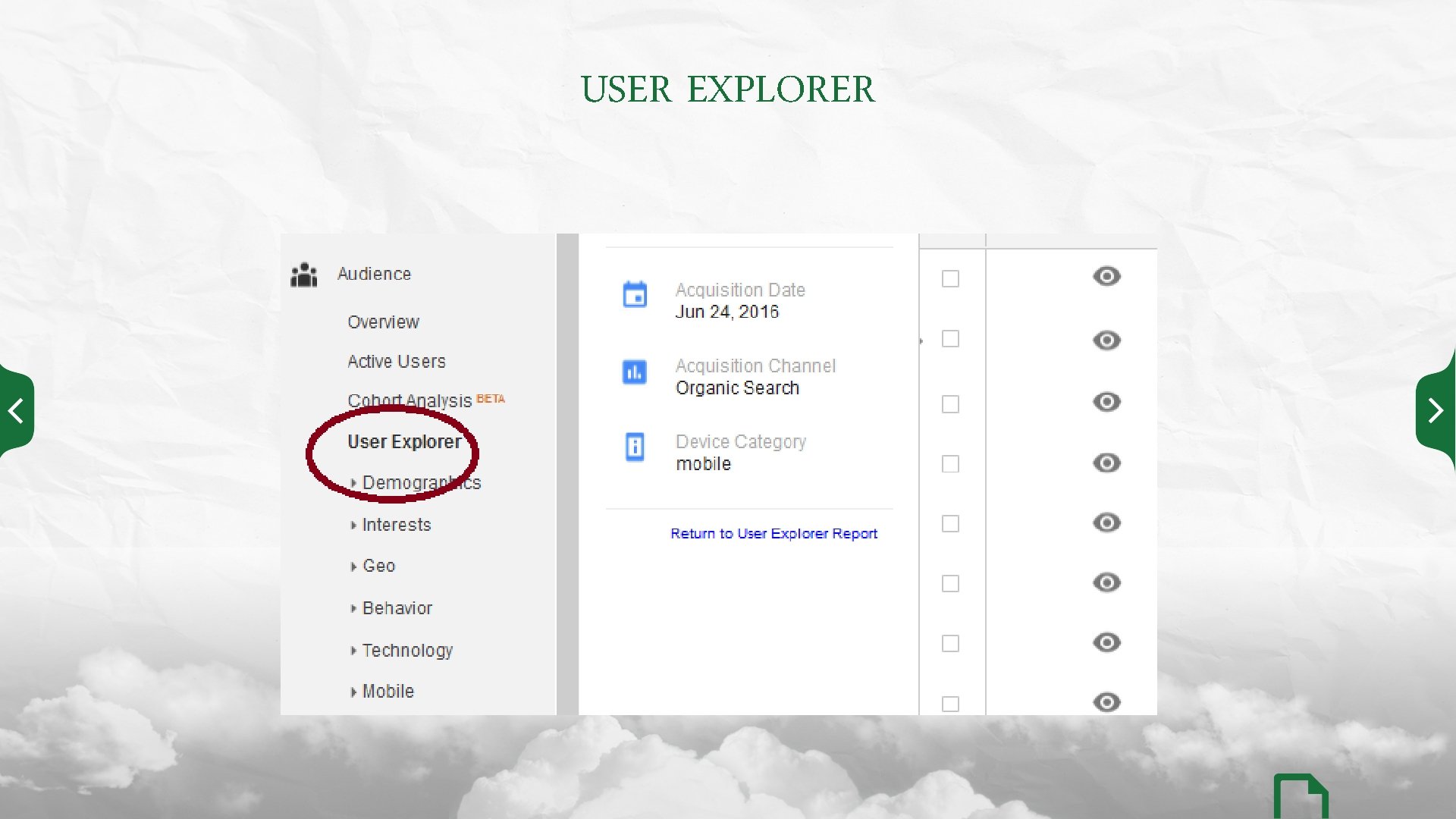Viewport: 1456px width, 819px height.
Task: Click the sidebar vertical scrollbar
Action: pos(567,474)
